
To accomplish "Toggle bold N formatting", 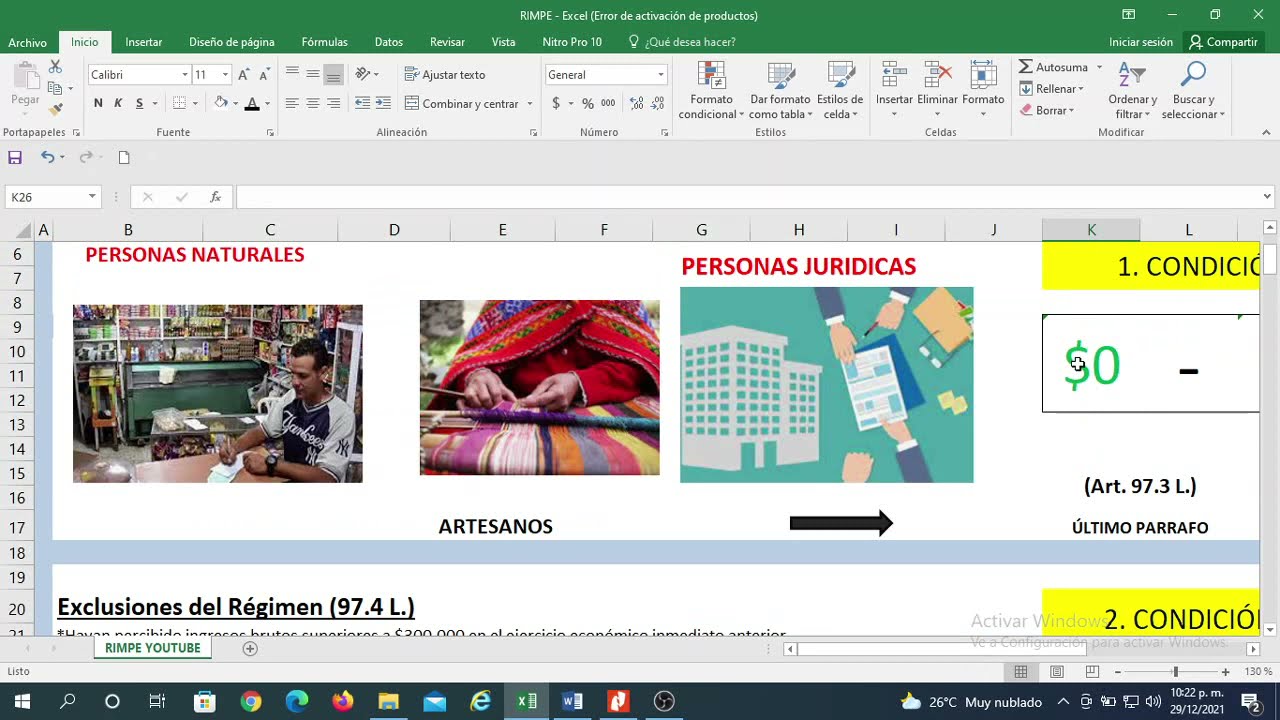I will click(x=98, y=103).
